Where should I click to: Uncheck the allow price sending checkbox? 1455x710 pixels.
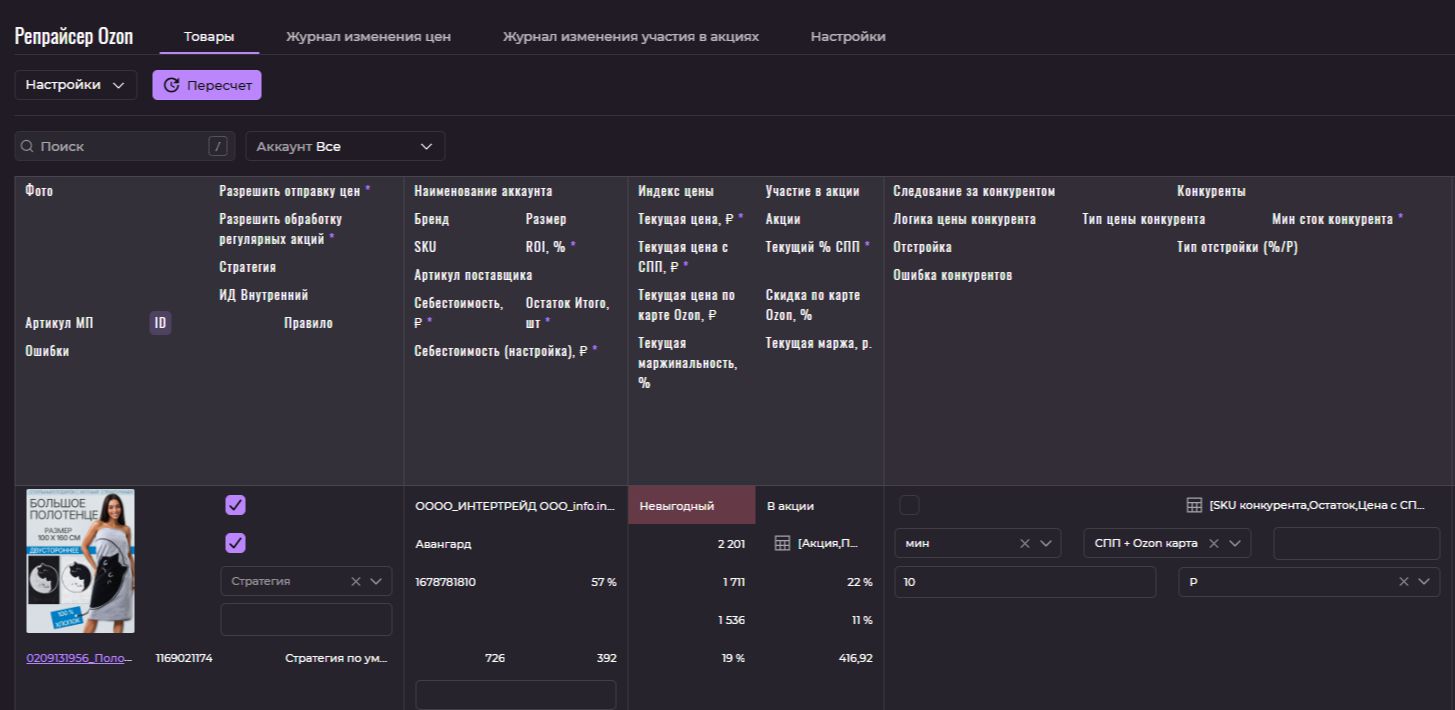pos(235,505)
